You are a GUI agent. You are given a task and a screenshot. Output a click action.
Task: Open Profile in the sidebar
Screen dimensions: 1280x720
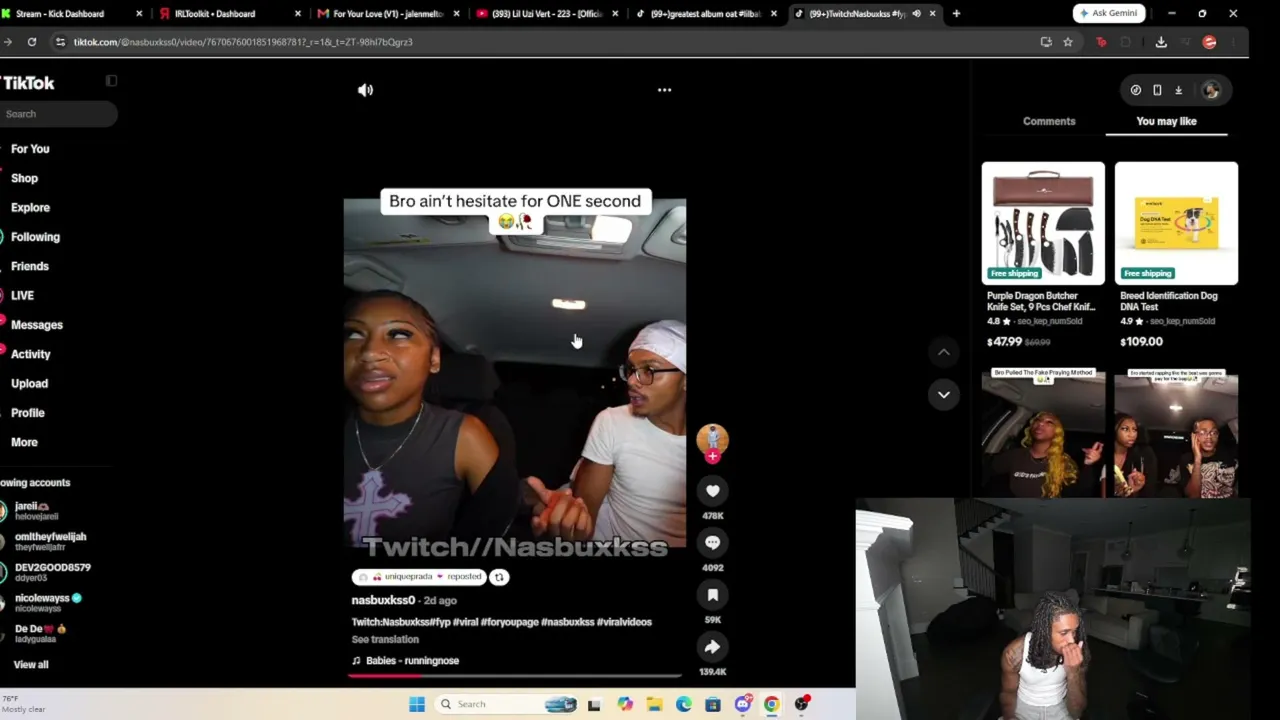coord(28,413)
